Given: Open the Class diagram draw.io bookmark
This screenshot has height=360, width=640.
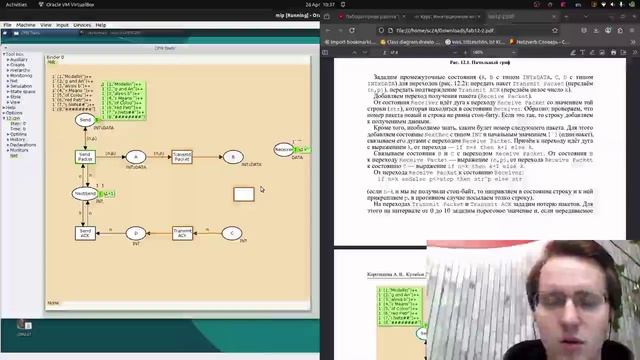Looking at the screenshot, I should click(x=410, y=42).
